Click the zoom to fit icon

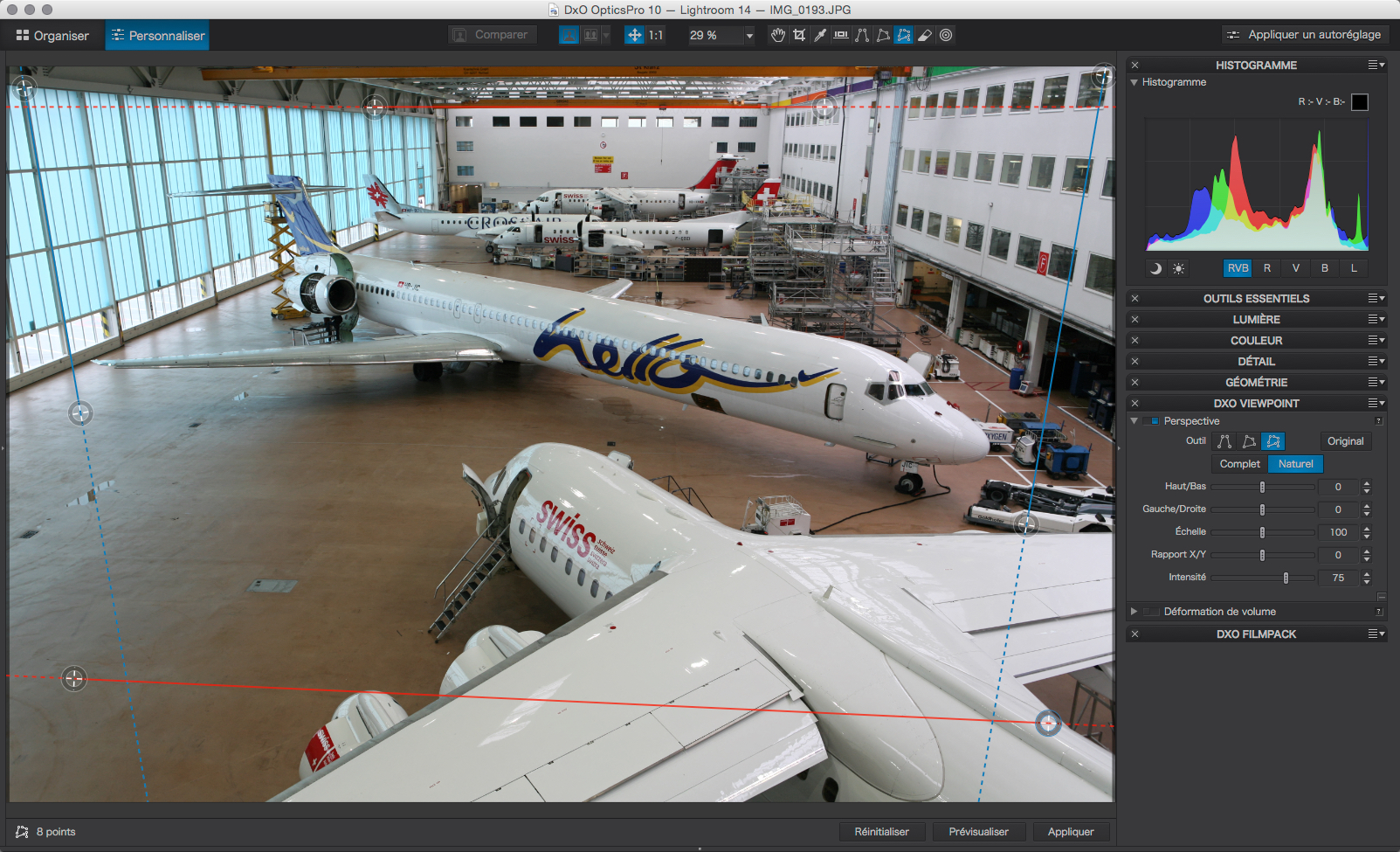[634, 35]
